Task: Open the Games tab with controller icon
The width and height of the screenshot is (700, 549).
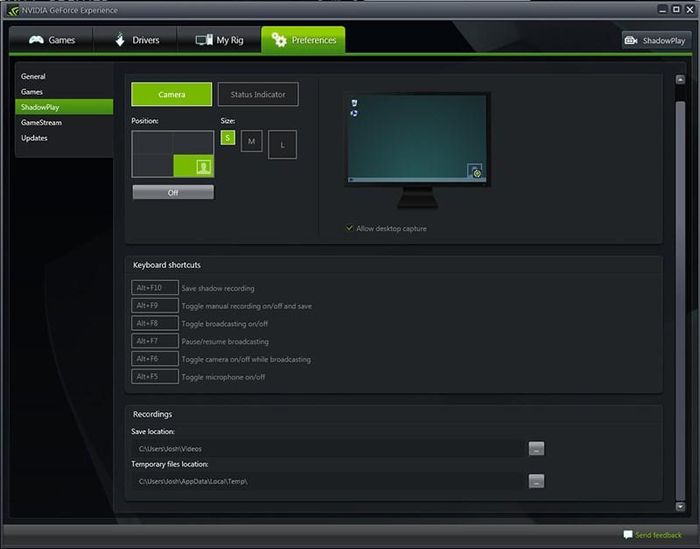Action: pyautogui.click(x=51, y=40)
